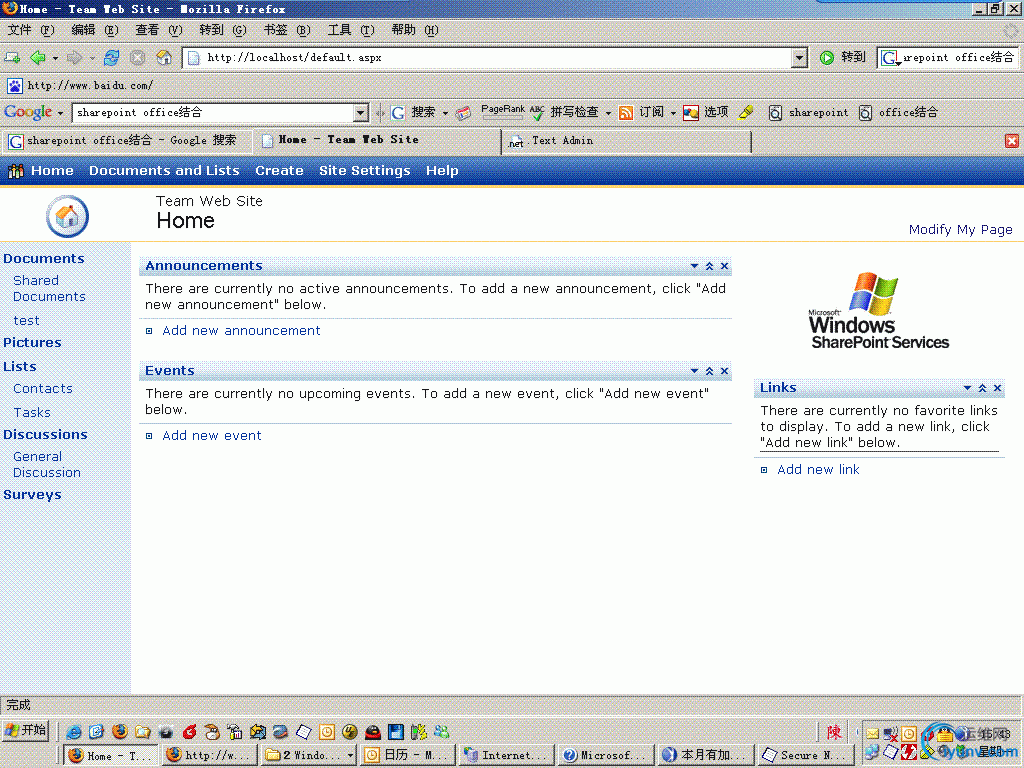Open the Google logo dropdown arrow

click(60, 113)
